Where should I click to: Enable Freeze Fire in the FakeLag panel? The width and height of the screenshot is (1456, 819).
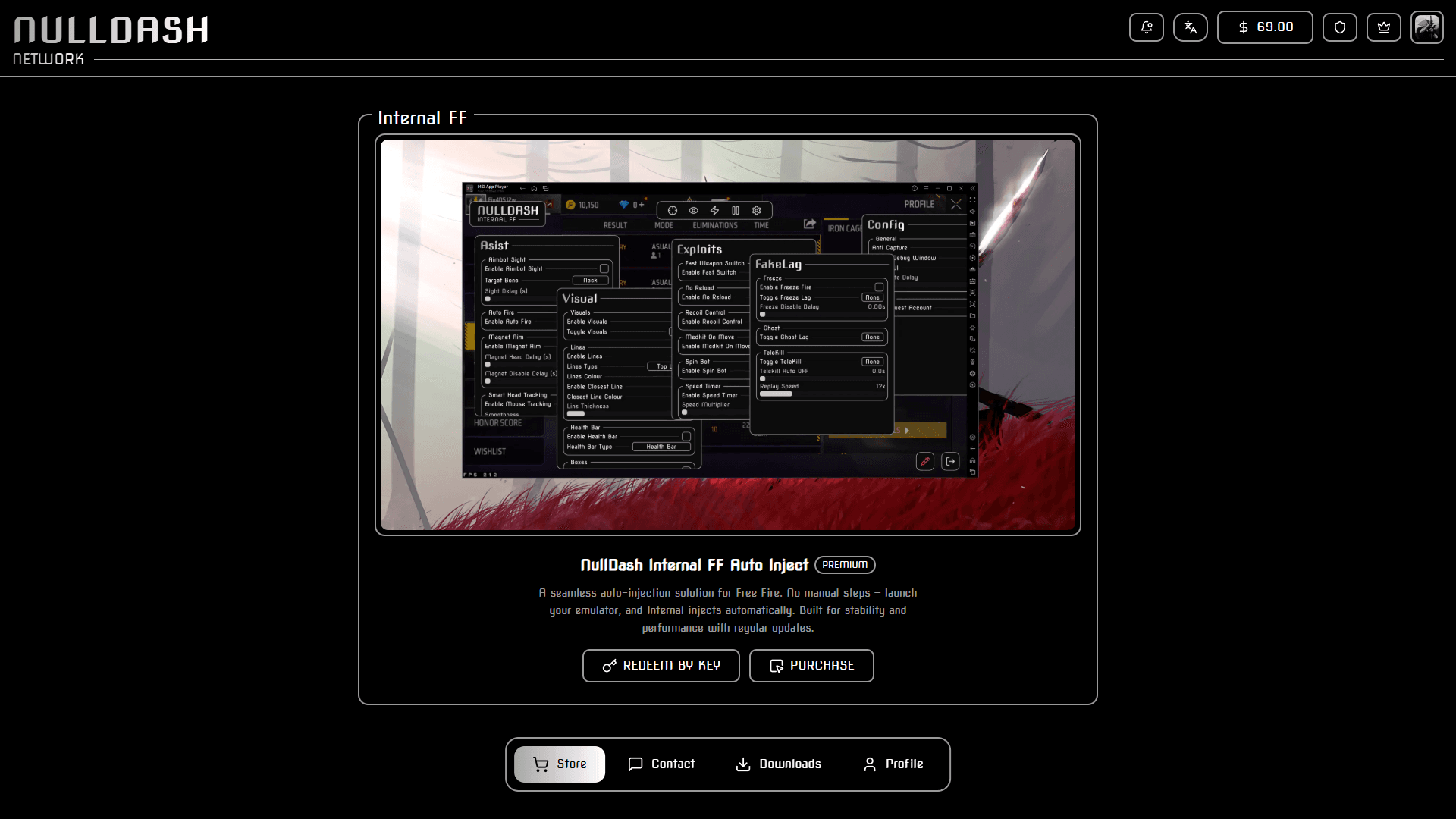(878, 287)
